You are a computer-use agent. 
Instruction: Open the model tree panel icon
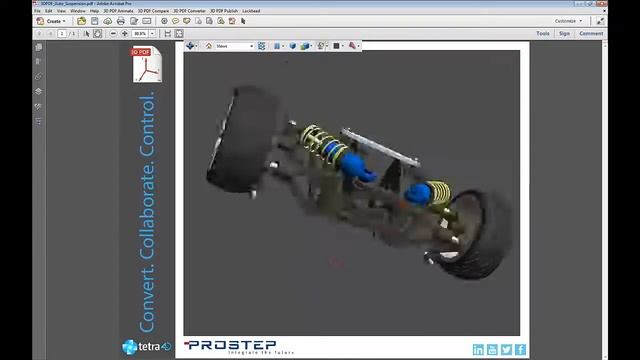click(x=38, y=121)
